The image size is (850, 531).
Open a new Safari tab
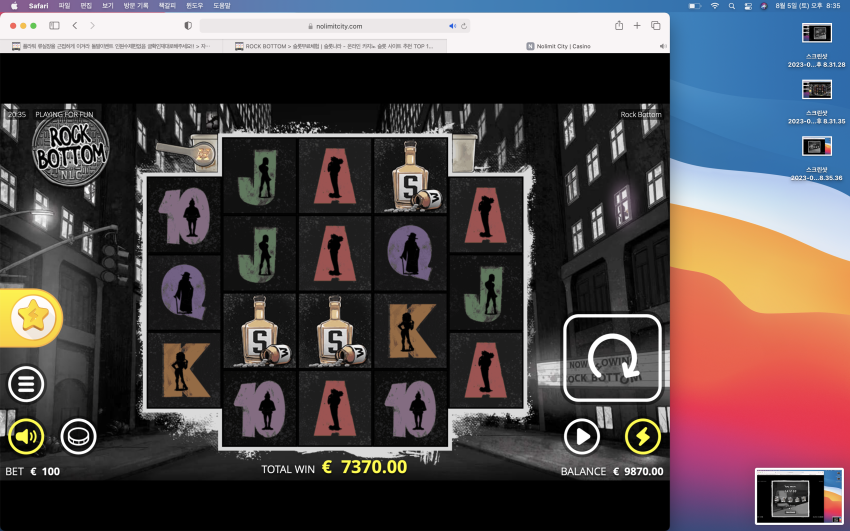tap(637, 25)
